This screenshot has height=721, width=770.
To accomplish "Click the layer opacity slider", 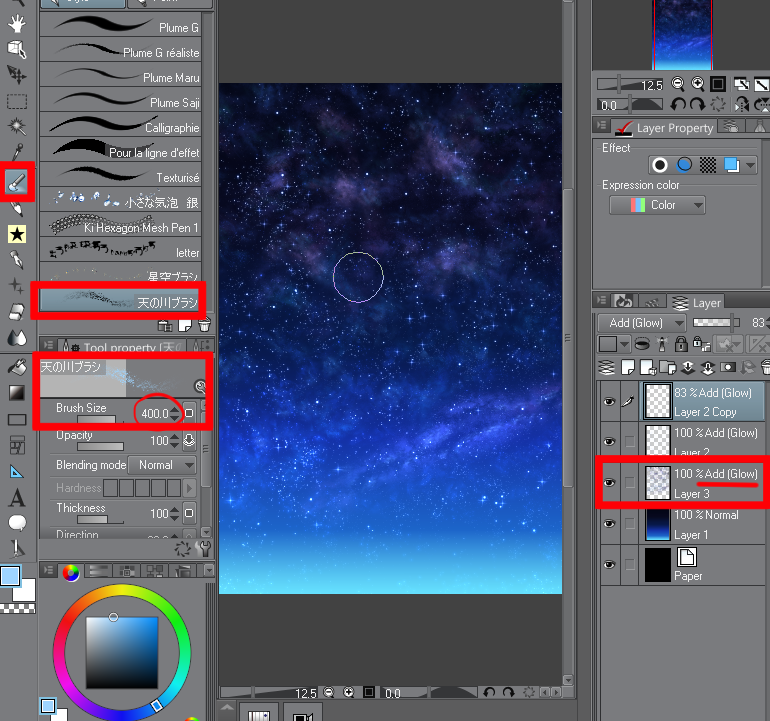I will 716,323.
